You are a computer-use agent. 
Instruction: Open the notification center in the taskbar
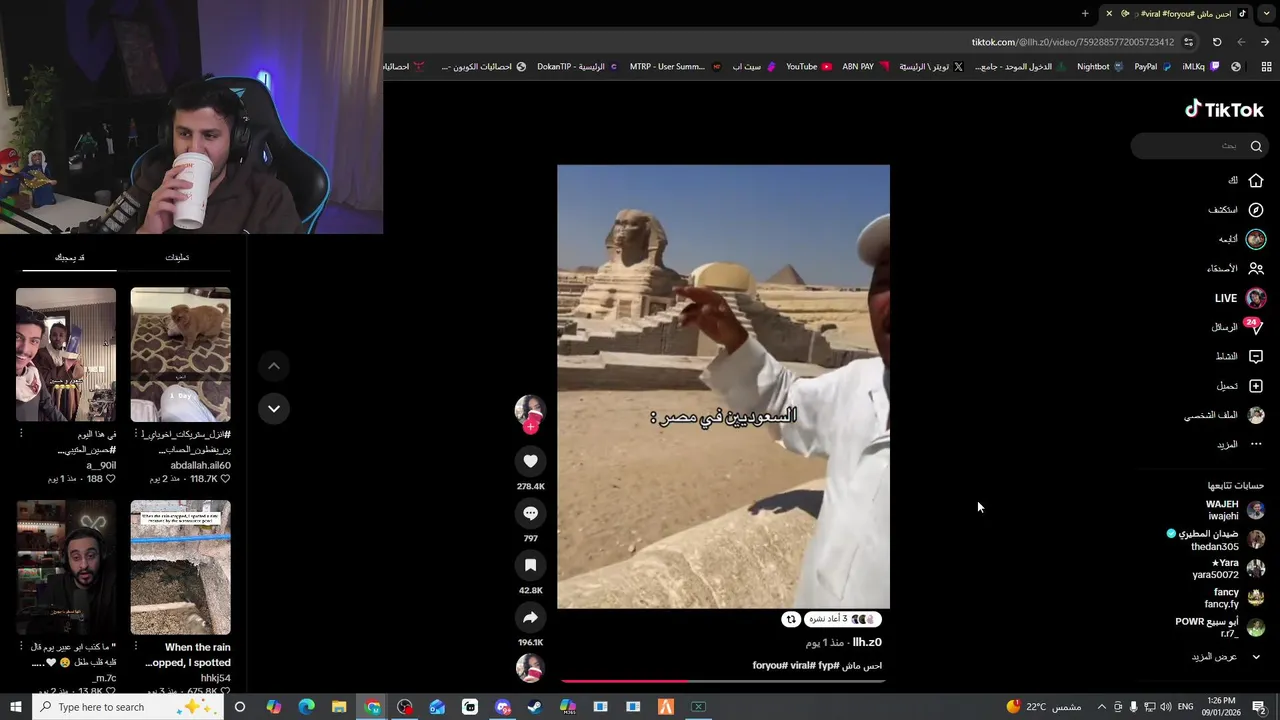1259,707
